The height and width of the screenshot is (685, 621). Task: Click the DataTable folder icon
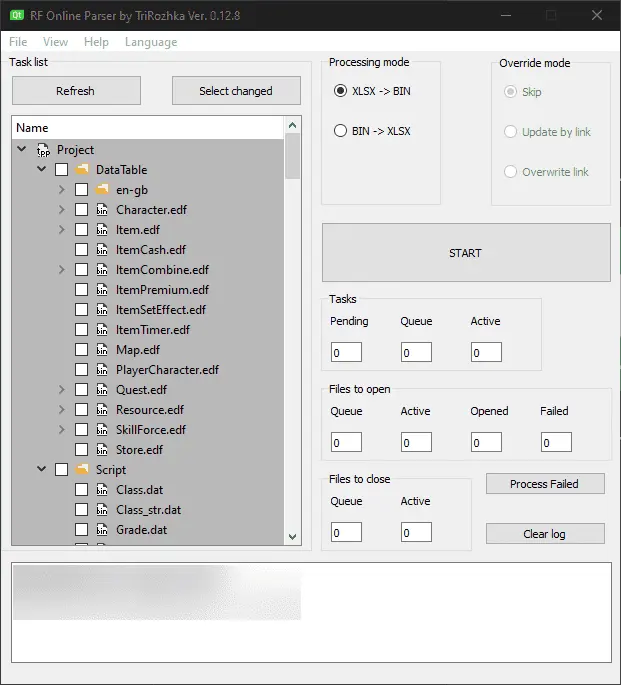[x=82, y=170]
